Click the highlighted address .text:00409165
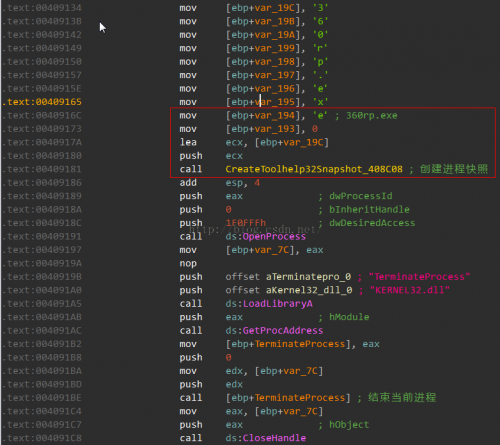This screenshot has width=500, height=445. point(42,102)
